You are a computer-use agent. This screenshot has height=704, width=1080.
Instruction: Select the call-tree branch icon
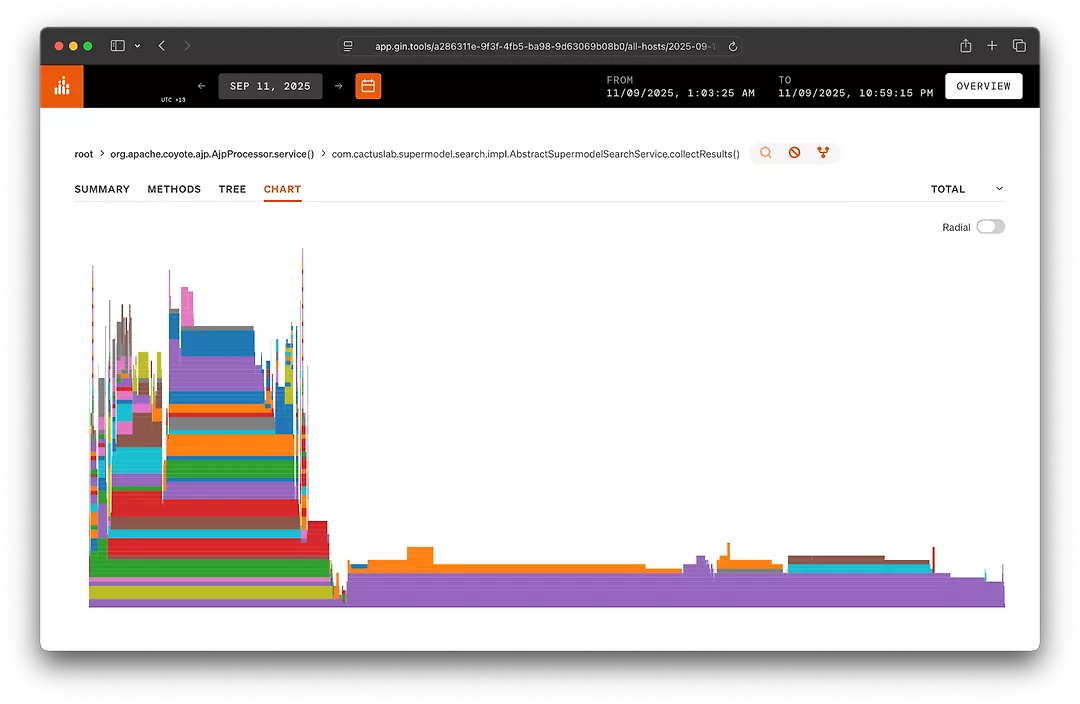pos(822,153)
